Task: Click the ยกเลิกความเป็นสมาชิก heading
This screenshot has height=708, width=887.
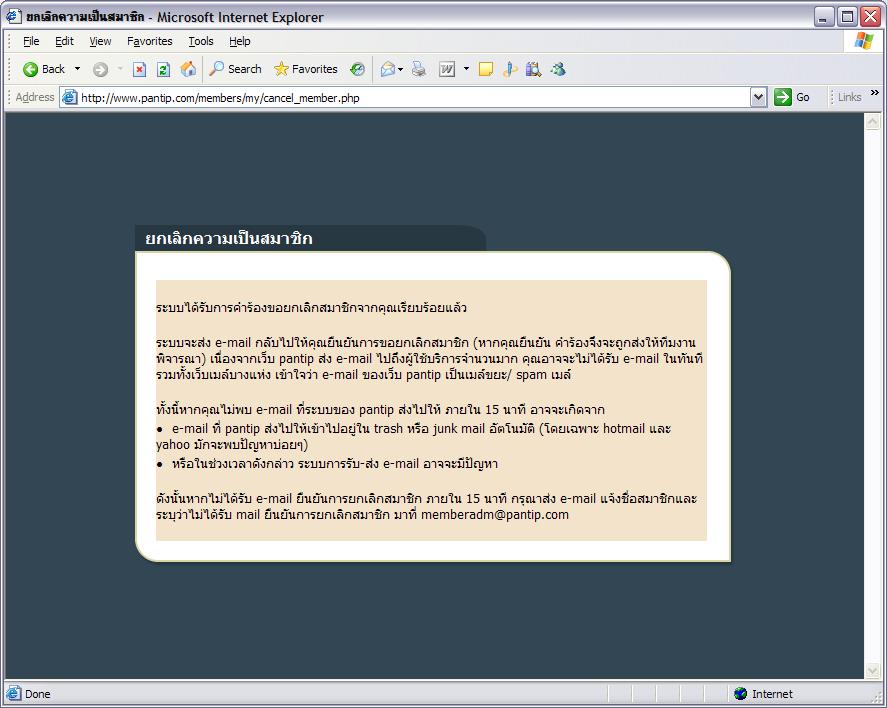Action: pos(229,238)
